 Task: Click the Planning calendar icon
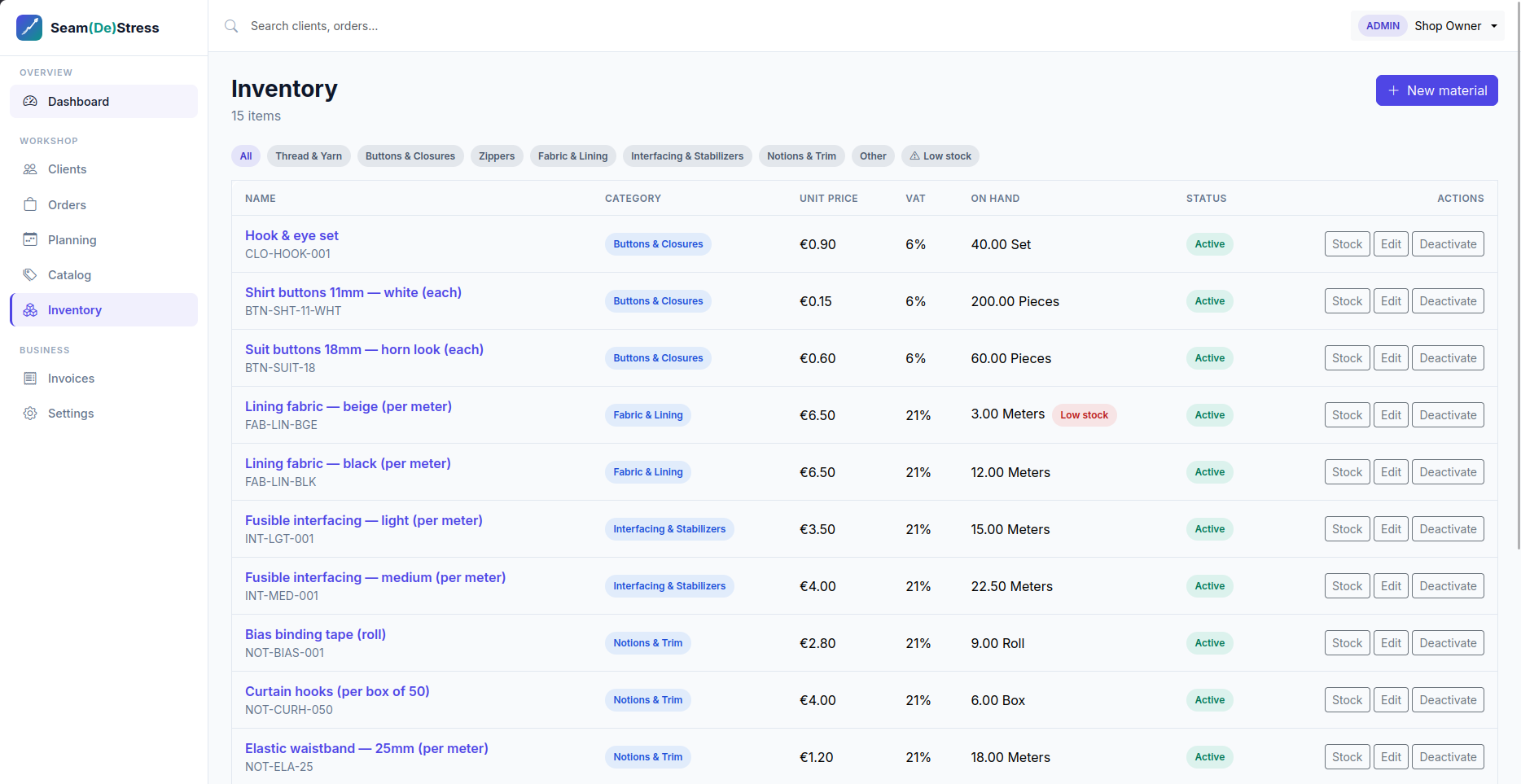[x=30, y=239]
